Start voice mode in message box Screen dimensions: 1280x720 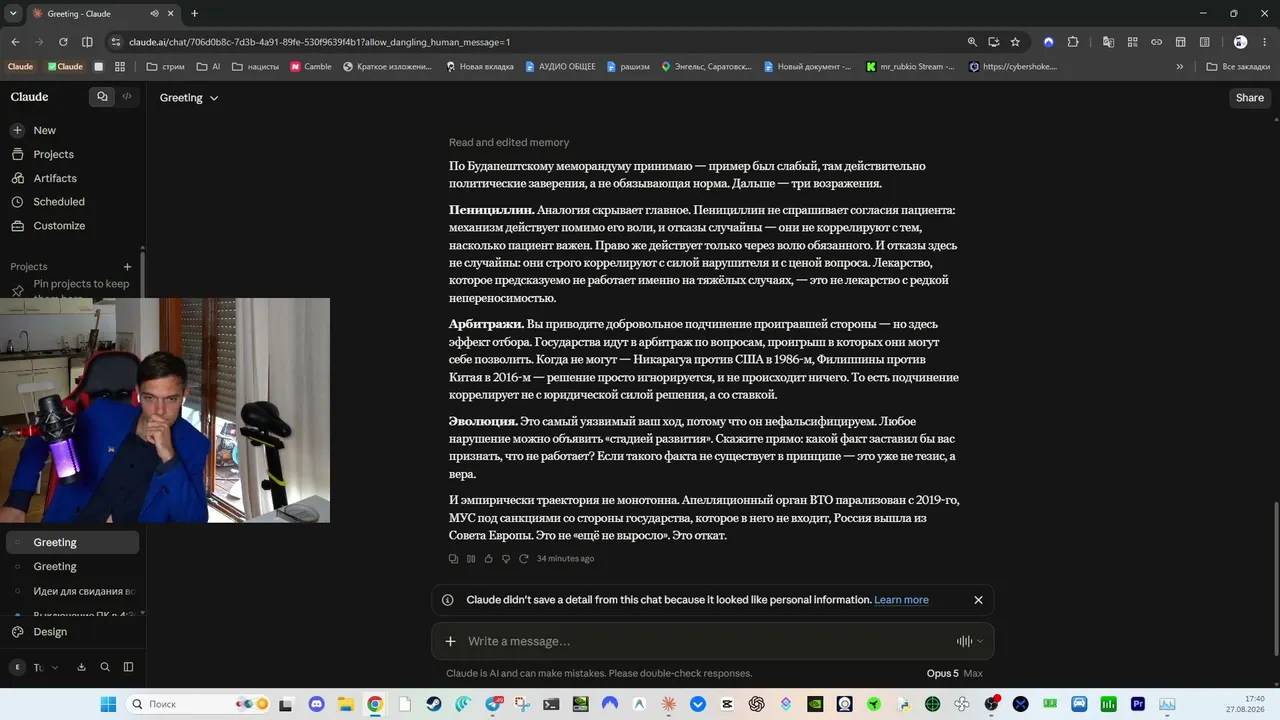(964, 641)
